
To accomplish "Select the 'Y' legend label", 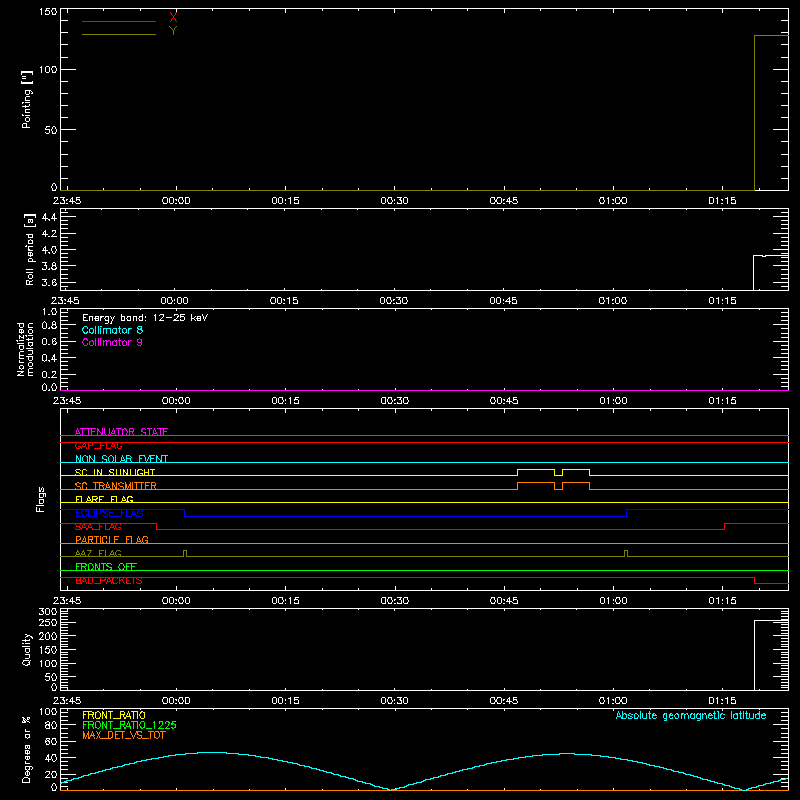I will tap(173, 30).
